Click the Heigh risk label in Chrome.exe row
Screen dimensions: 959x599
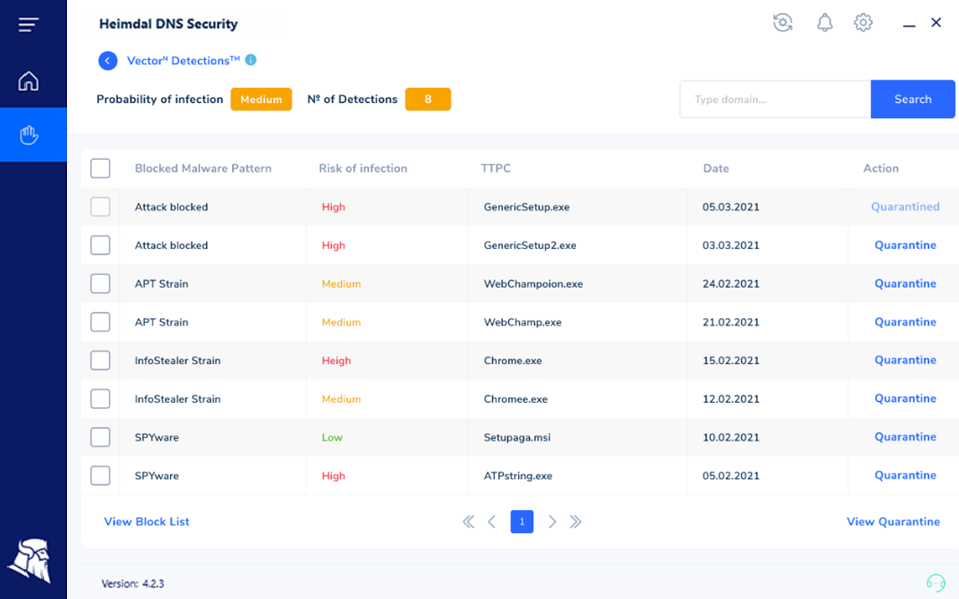(x=336, y=360)
